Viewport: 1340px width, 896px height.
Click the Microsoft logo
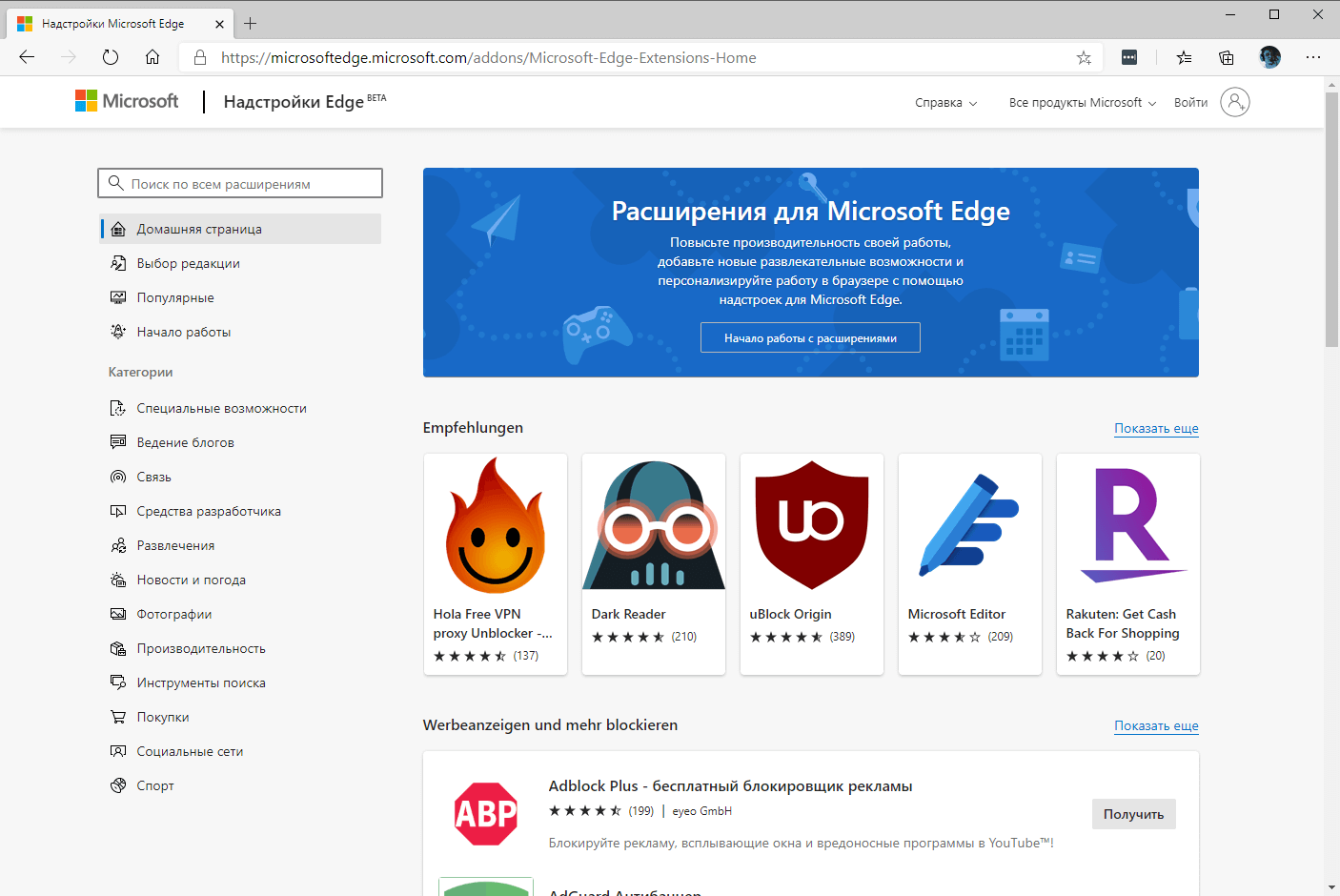127,101
